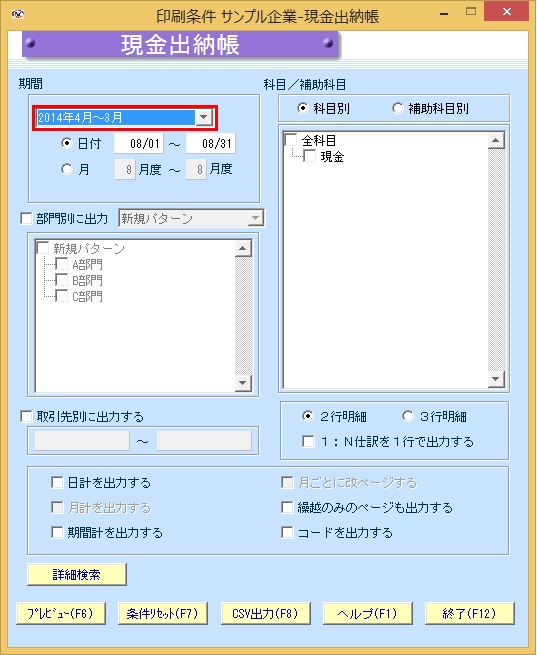Click CSV出力(F8) button
537x655 pixels.
tap(266, 613)
